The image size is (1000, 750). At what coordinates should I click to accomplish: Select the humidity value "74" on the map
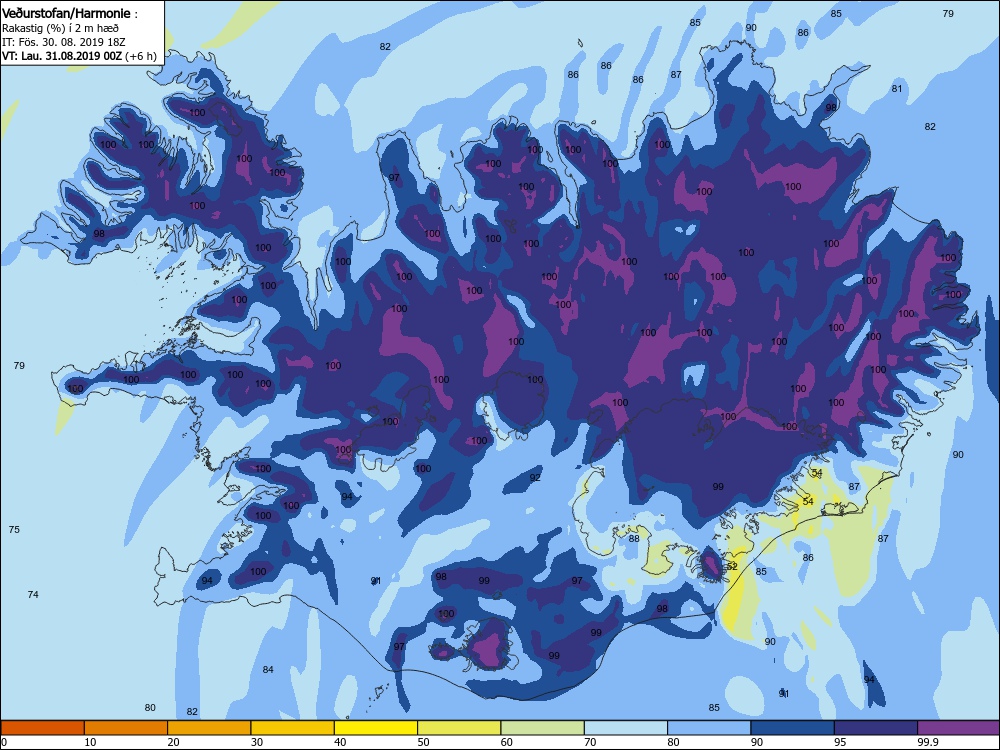tap(33, 594)
